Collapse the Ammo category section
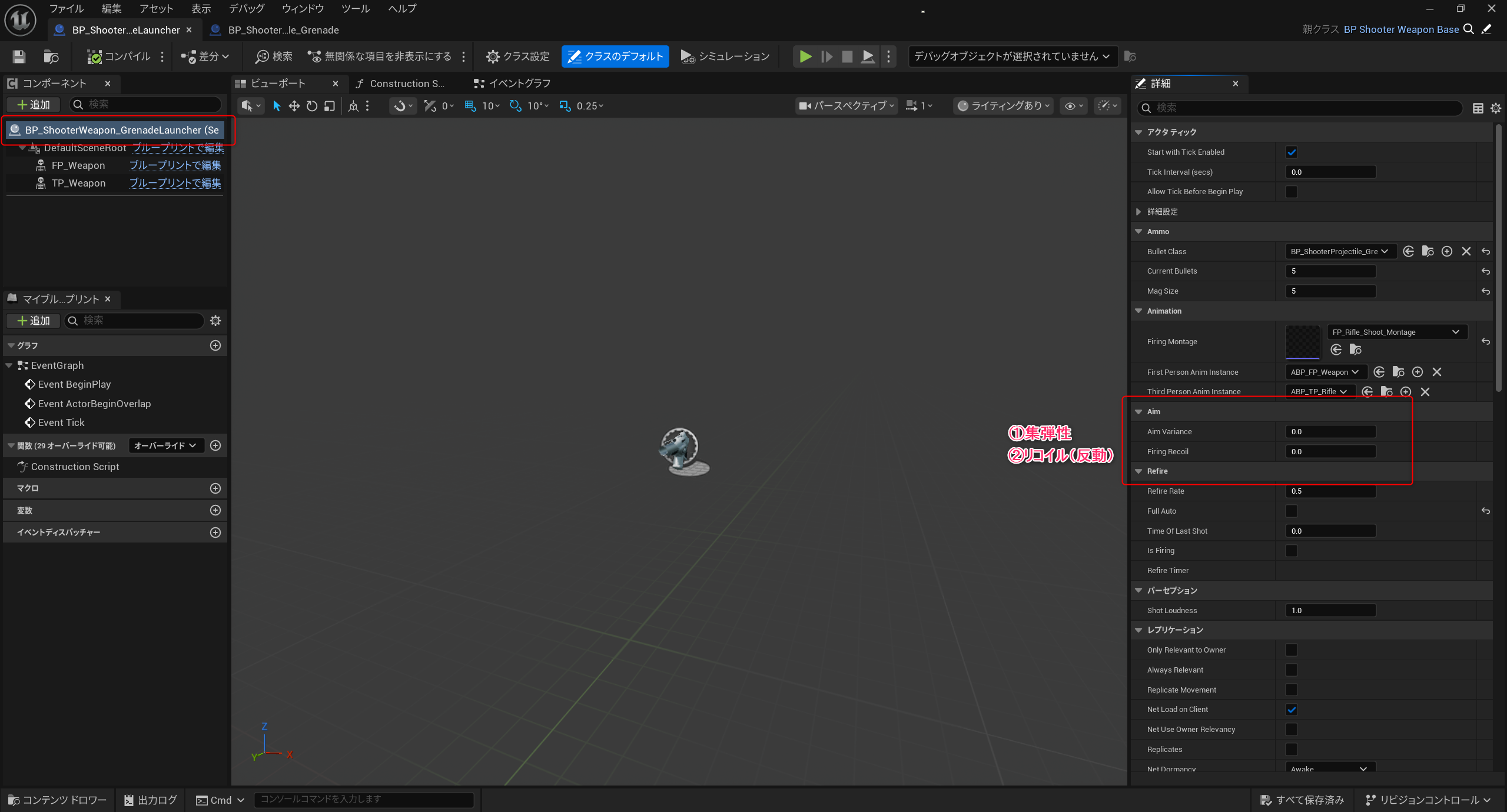Viewport: 1507px width, 812px height. pos(1138,232)
